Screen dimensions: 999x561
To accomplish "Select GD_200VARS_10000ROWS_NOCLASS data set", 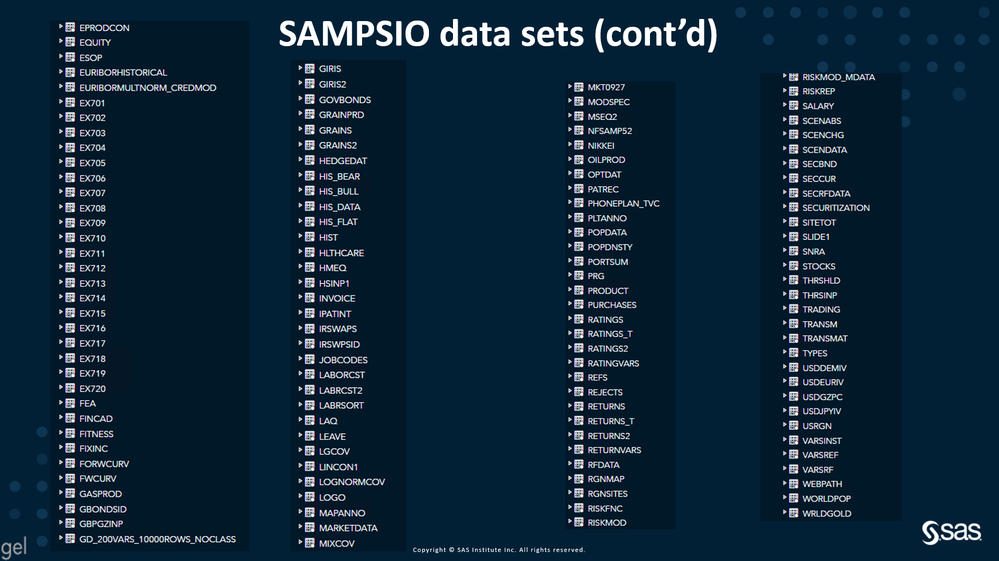I will (x=157, y=539).
